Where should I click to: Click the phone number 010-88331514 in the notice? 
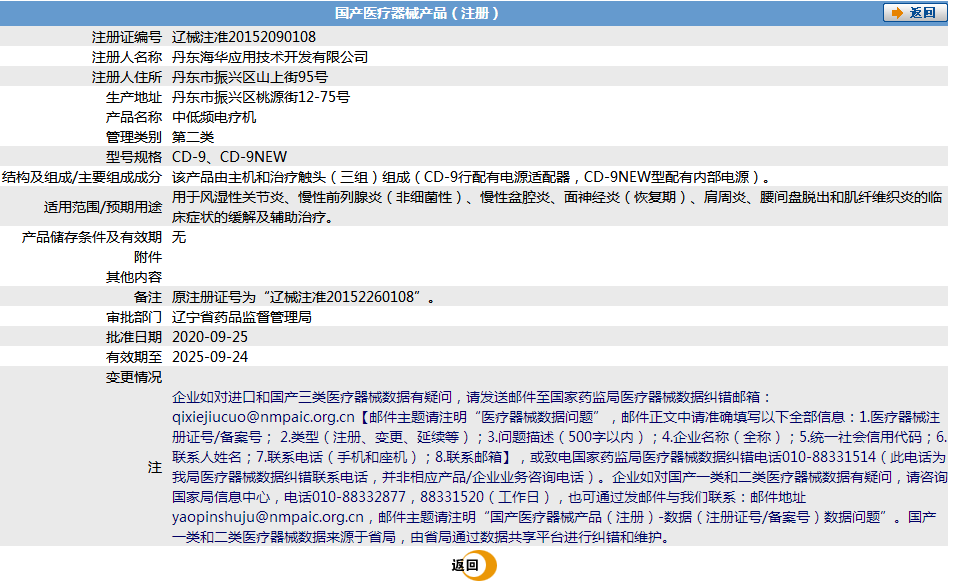click(x=829, y=457)
